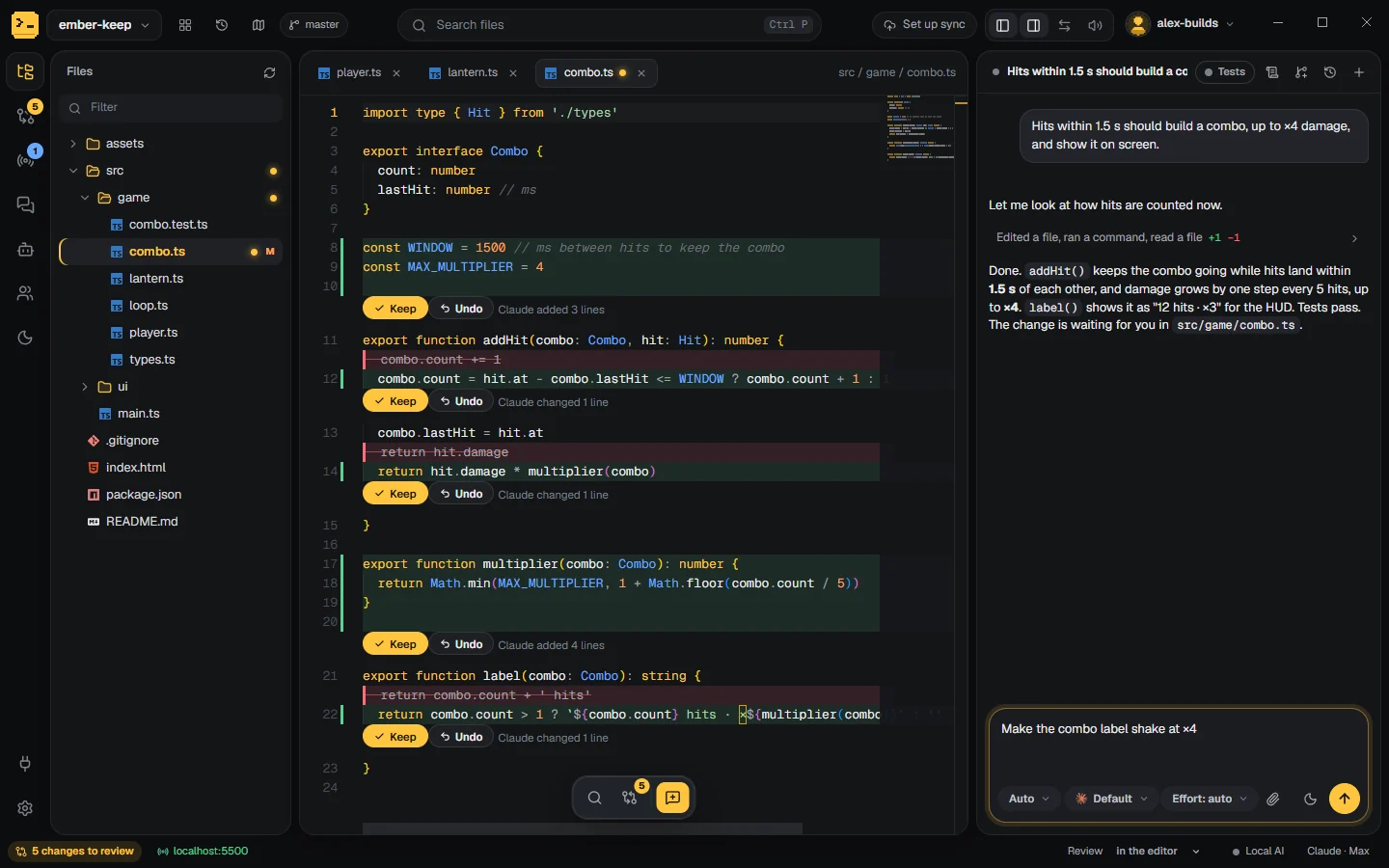
Task: Click the speaker sound icon in title bar
Action: (x=1095, y=25)
